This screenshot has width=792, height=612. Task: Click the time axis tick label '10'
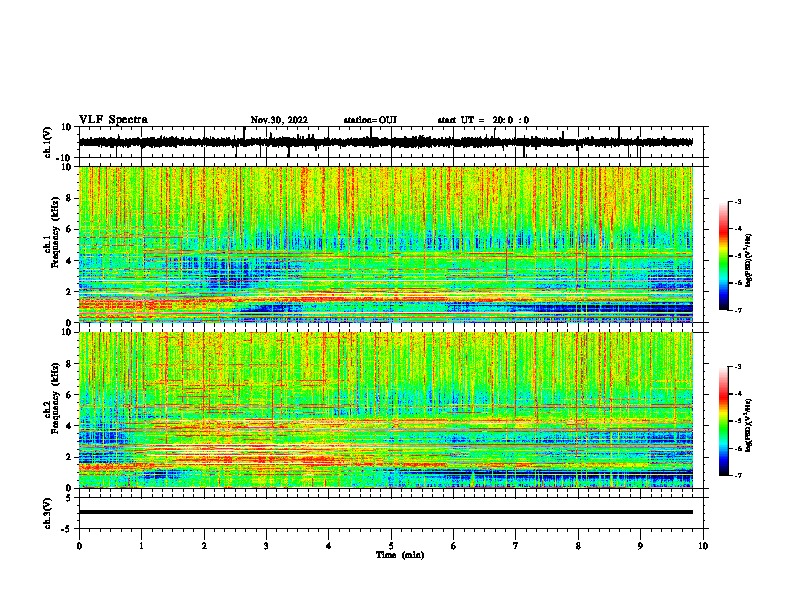(x=703, y=546)
